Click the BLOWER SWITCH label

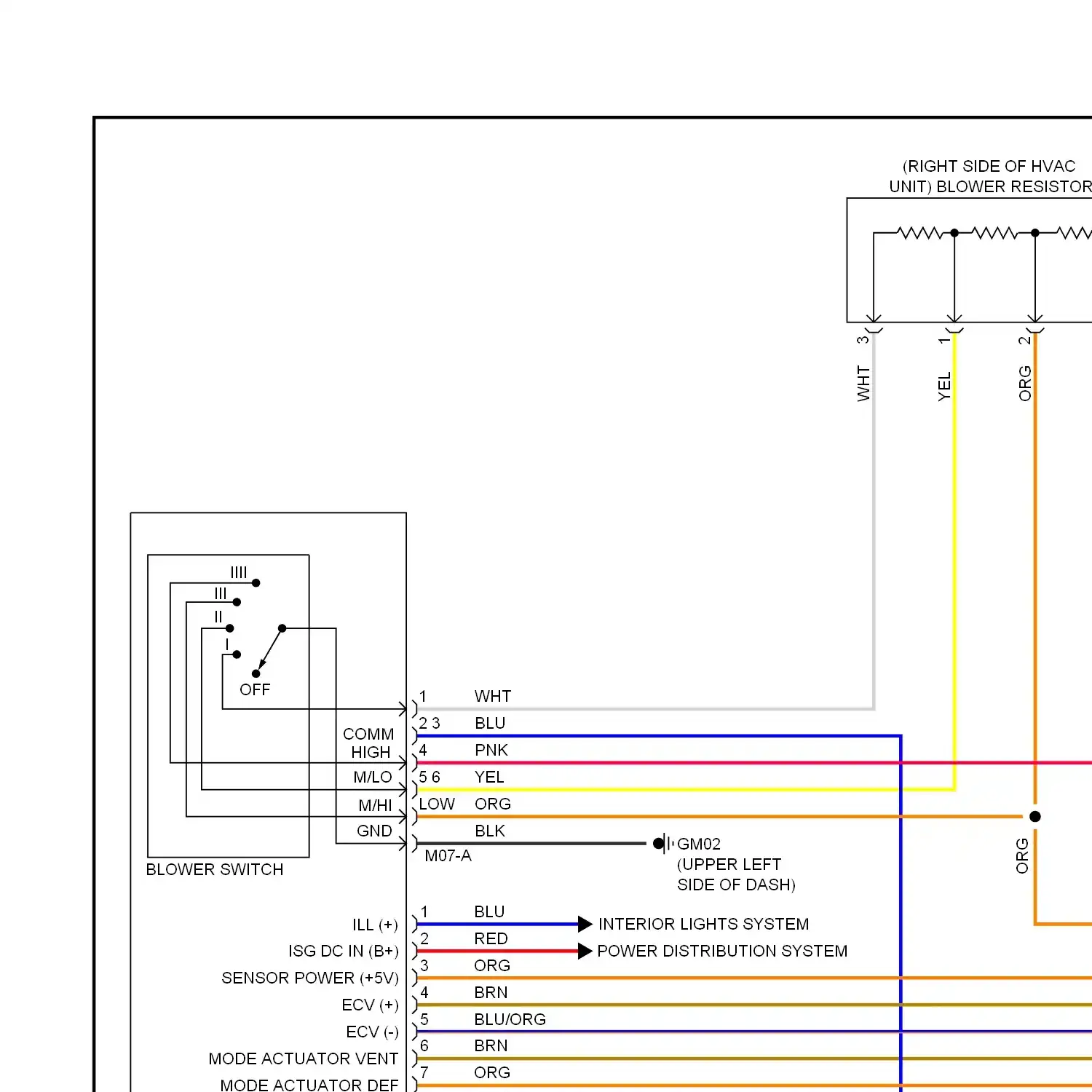pos(215,869)
